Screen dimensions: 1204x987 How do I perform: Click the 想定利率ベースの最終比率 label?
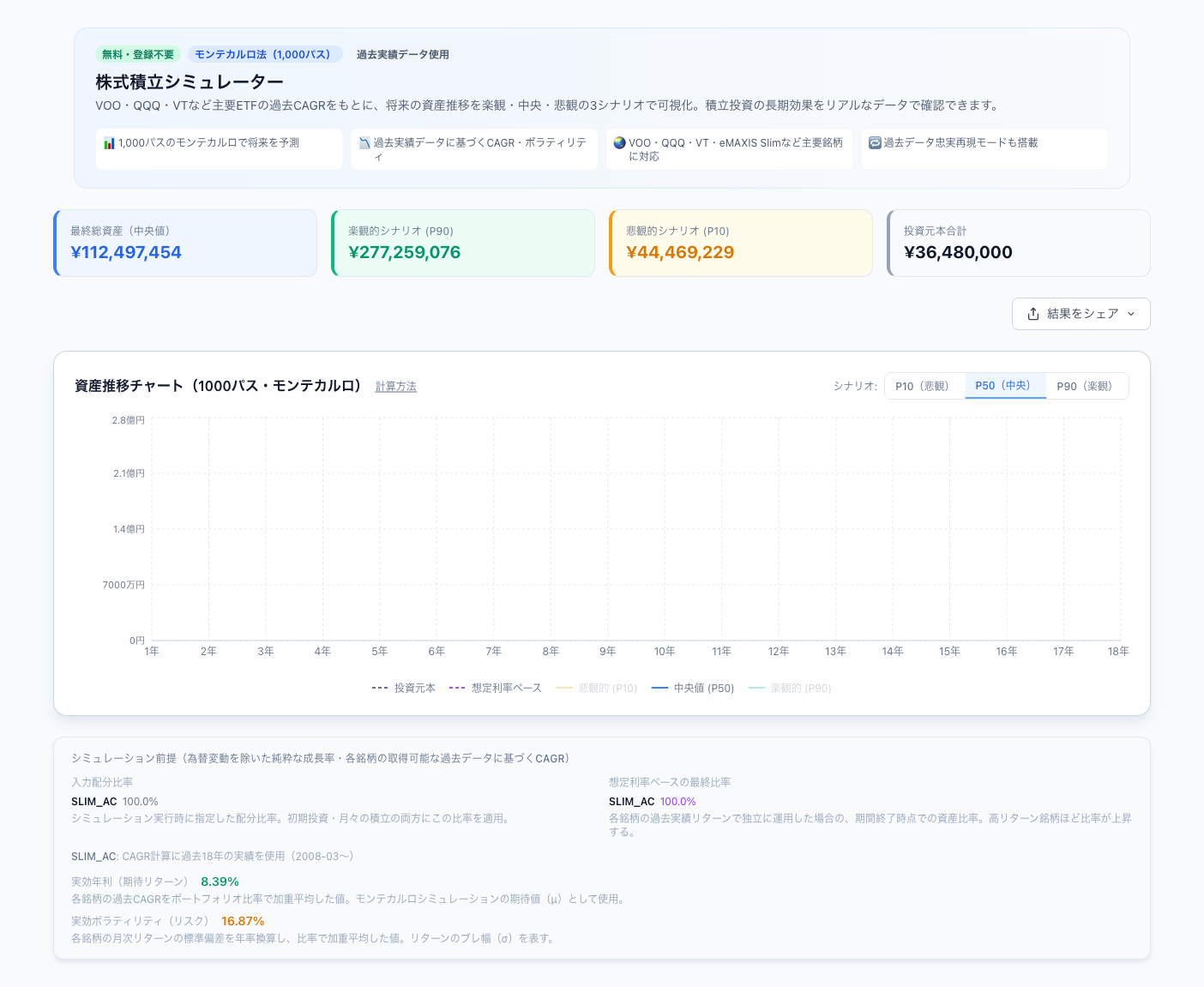point(670,782)
